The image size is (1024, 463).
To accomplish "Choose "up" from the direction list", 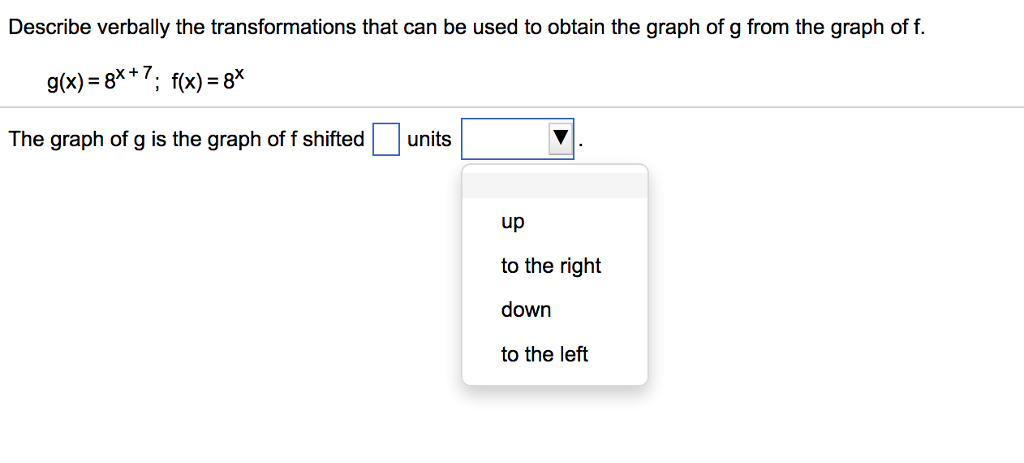I will click(x=513, y=222).
